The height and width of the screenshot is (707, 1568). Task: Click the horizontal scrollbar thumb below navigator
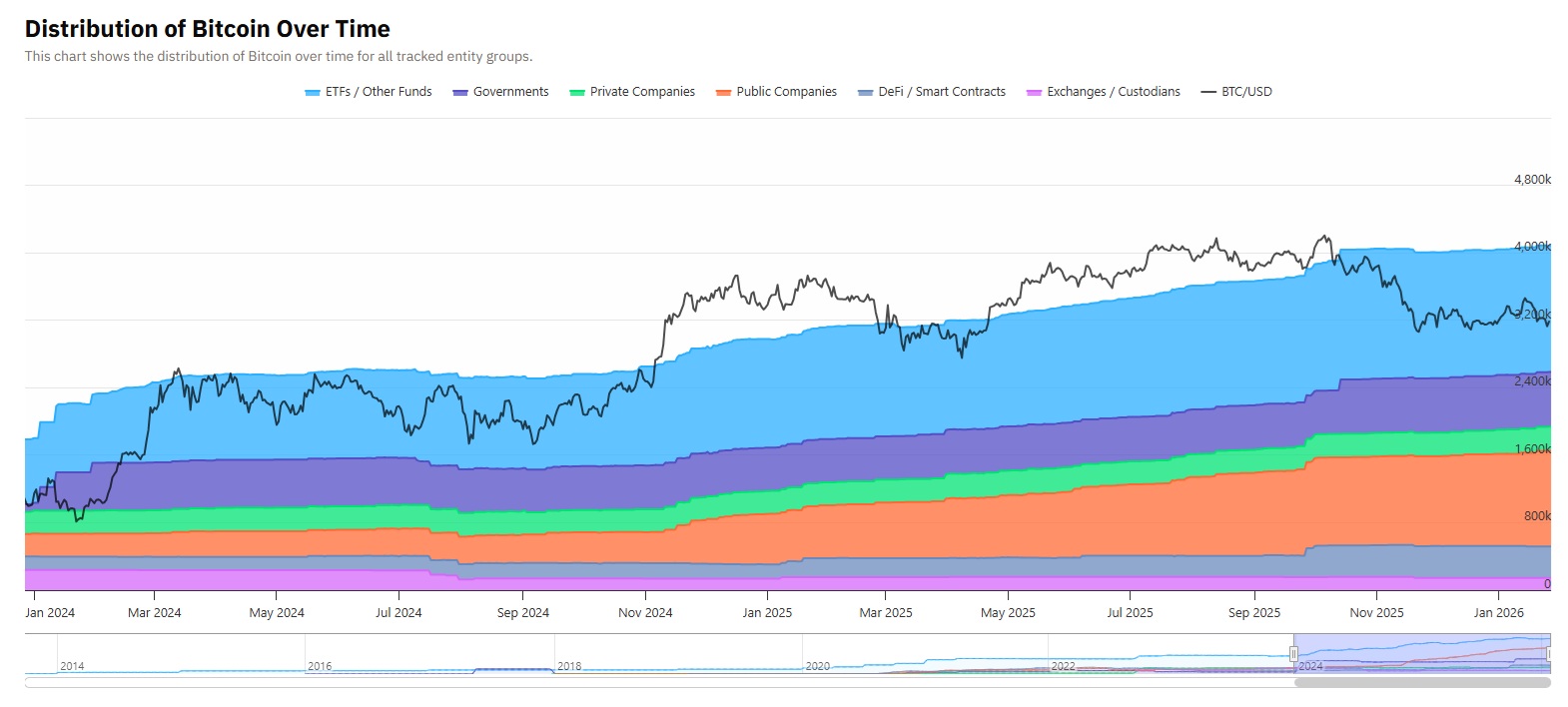[1422, 683]
